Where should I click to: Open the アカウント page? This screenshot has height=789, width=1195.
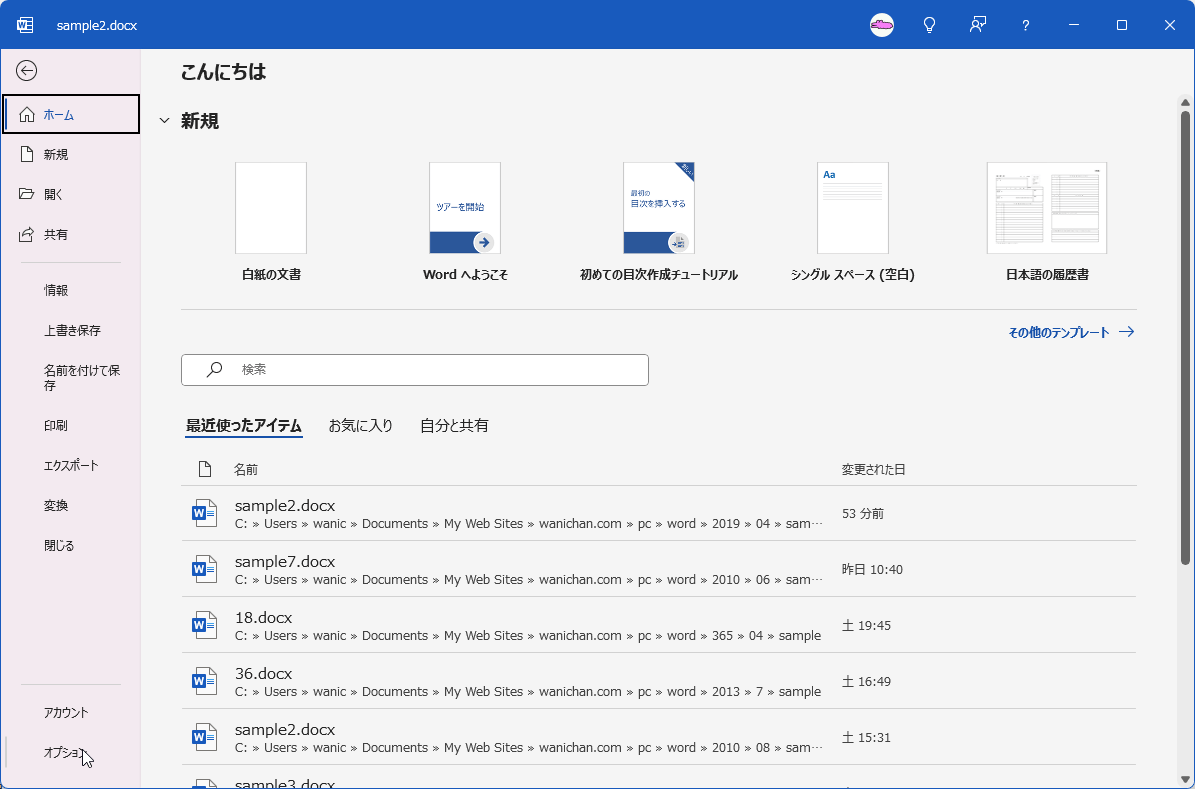pos(71,713)
